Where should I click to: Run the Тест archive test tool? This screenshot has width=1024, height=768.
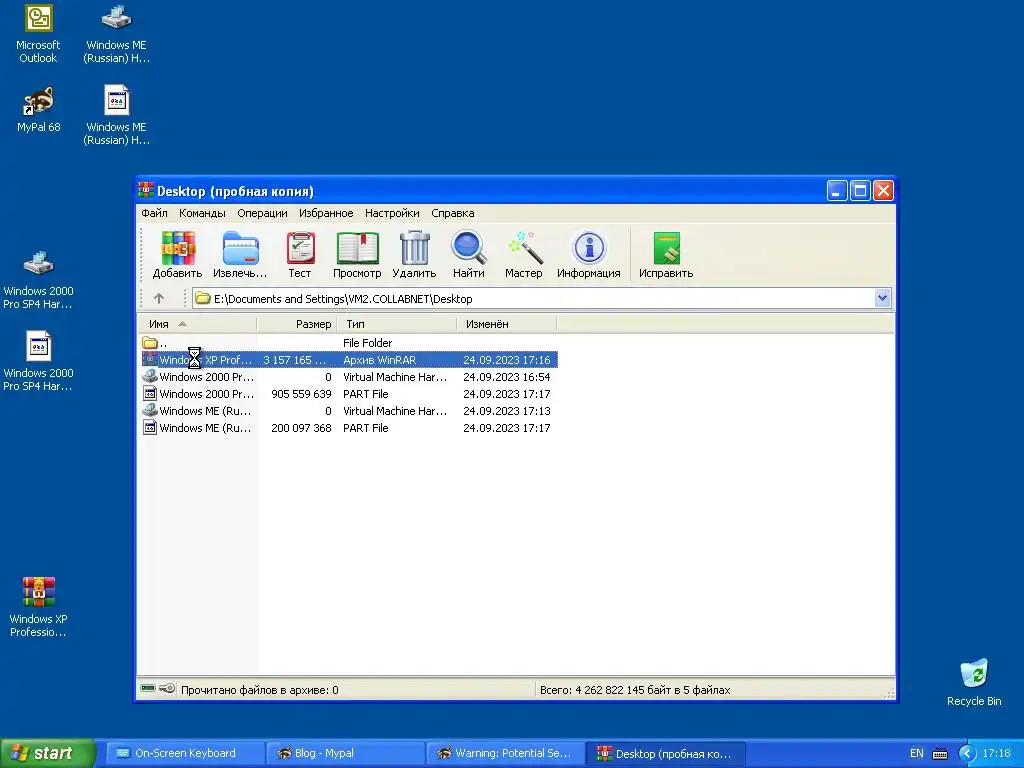click(x=300, y=255)
